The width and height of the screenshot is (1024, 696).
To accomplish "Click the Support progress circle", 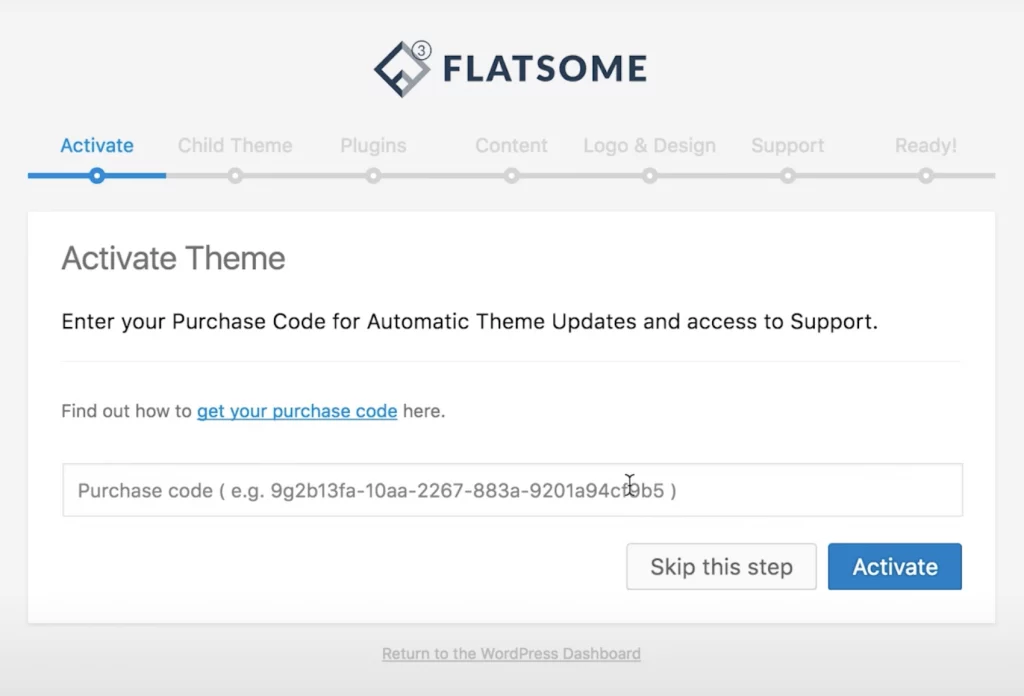I will coord(788,176).
